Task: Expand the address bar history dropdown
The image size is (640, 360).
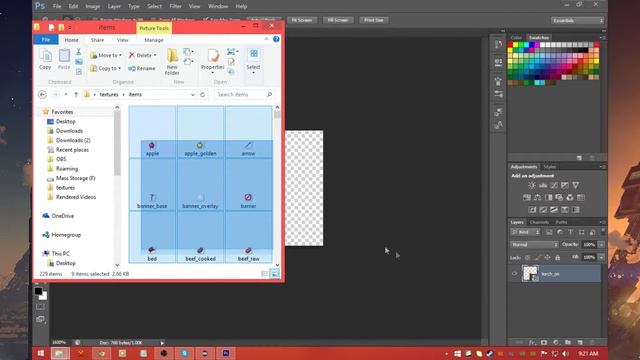Action: click(x=193, y=94)
